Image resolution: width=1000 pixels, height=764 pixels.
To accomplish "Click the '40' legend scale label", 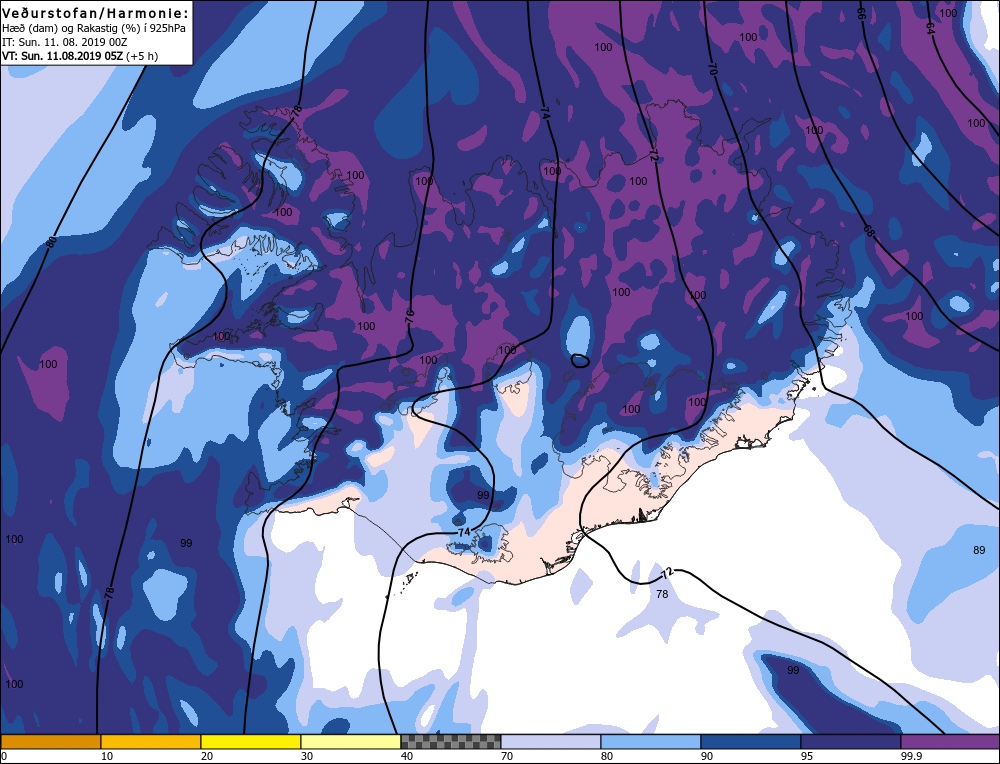I will 407,756.
